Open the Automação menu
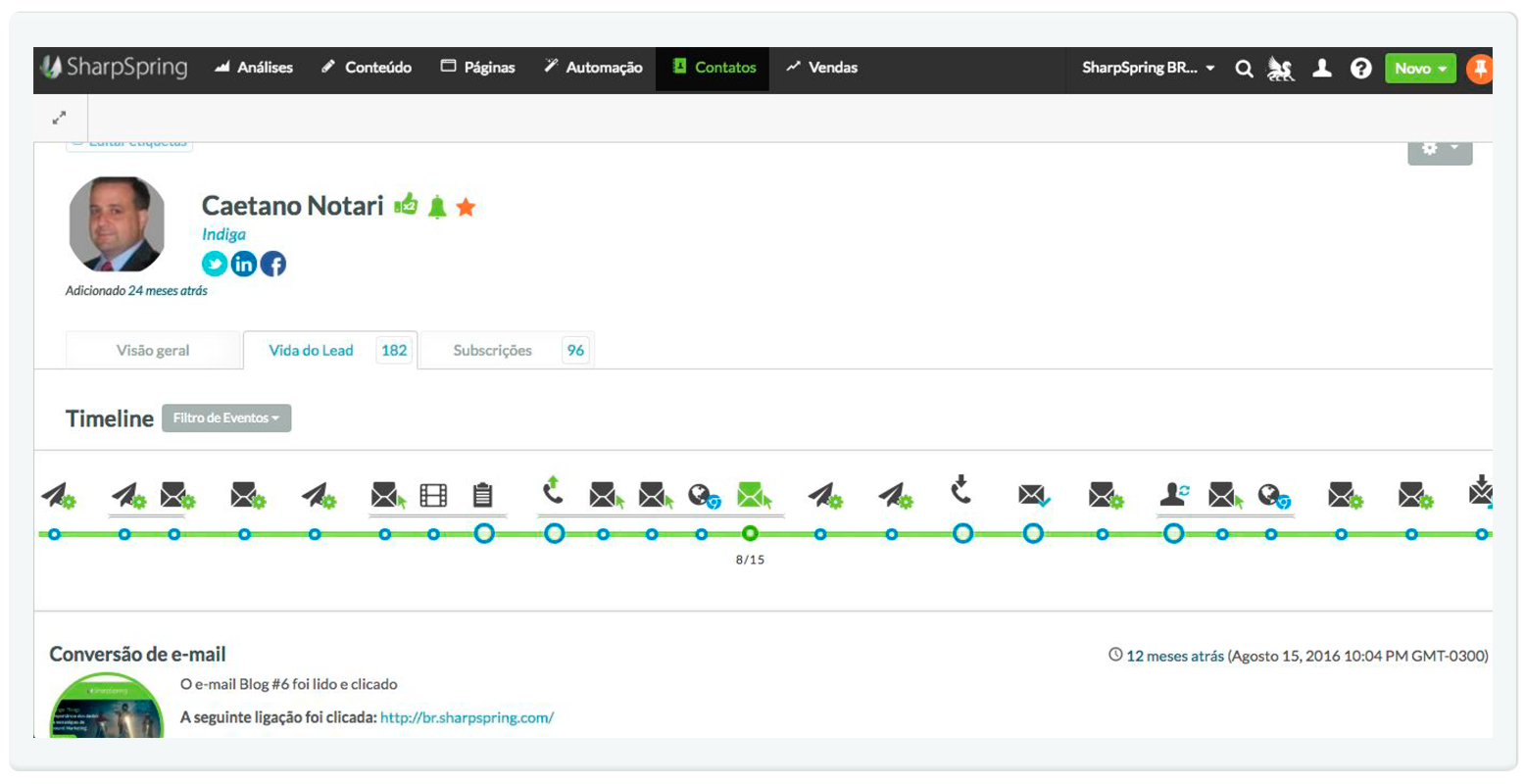The width and height of the screenshot is (1525, 784). click(x=594, y=68)
